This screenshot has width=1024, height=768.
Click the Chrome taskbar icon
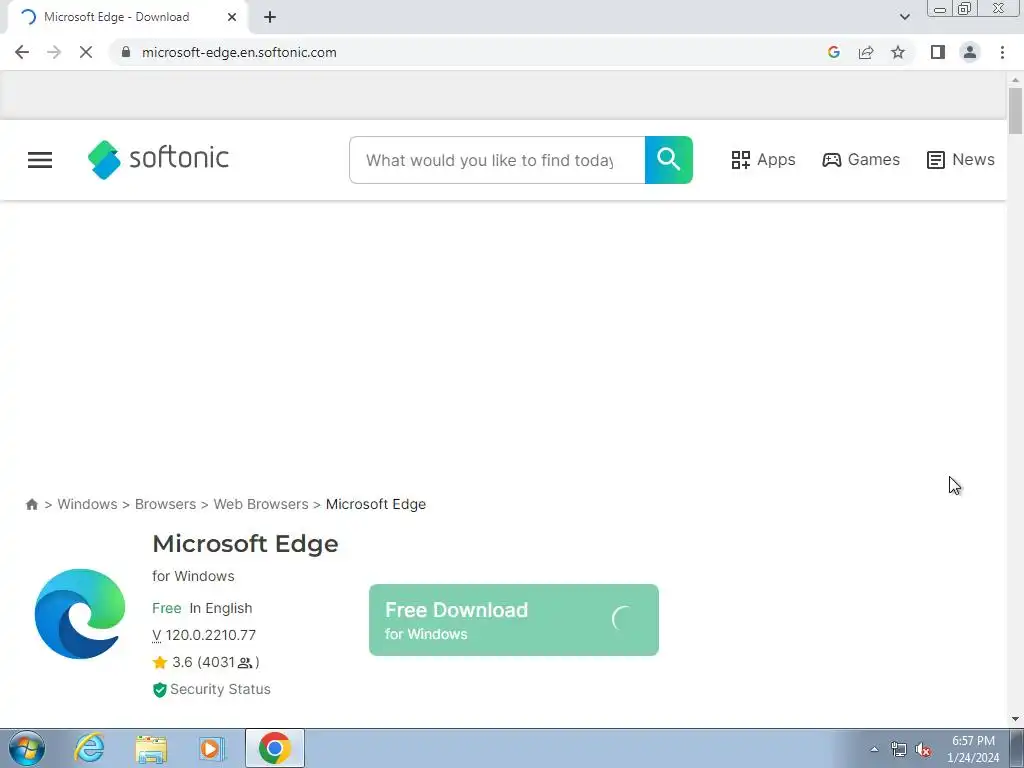click(x=274, y=748)
